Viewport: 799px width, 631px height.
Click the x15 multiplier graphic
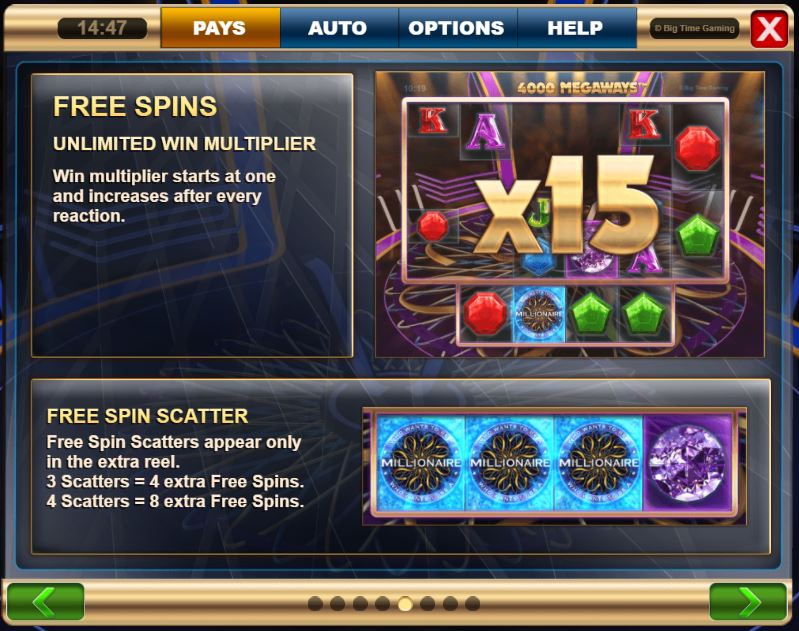(x=566, y=206)
